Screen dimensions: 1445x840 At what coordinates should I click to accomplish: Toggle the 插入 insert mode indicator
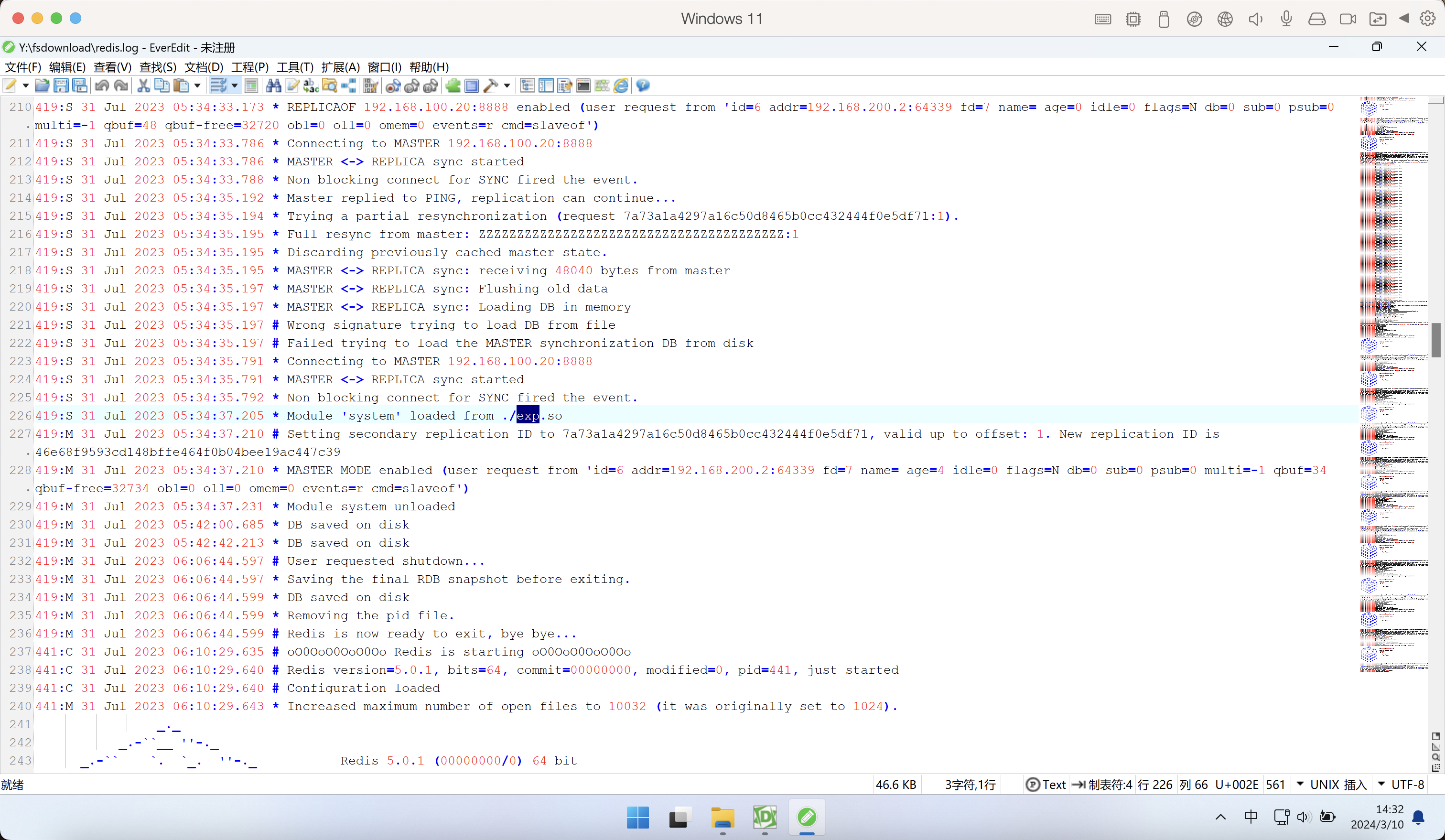(x=1356, y=785)
